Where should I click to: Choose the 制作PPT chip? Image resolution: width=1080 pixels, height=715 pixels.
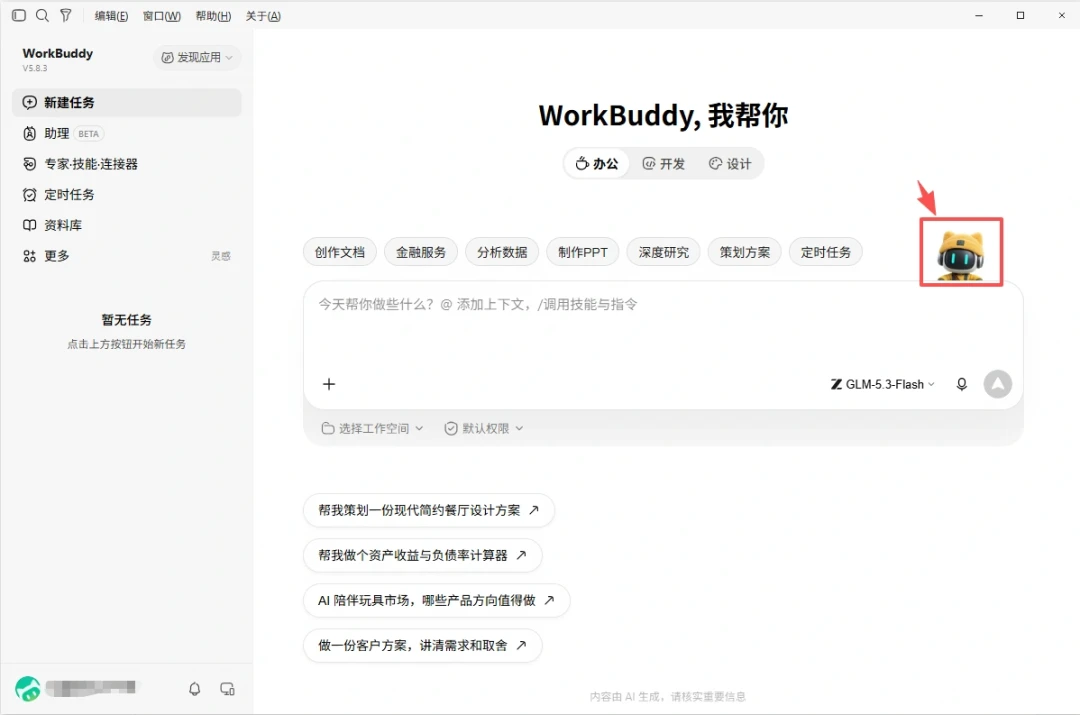click(583, 253)
